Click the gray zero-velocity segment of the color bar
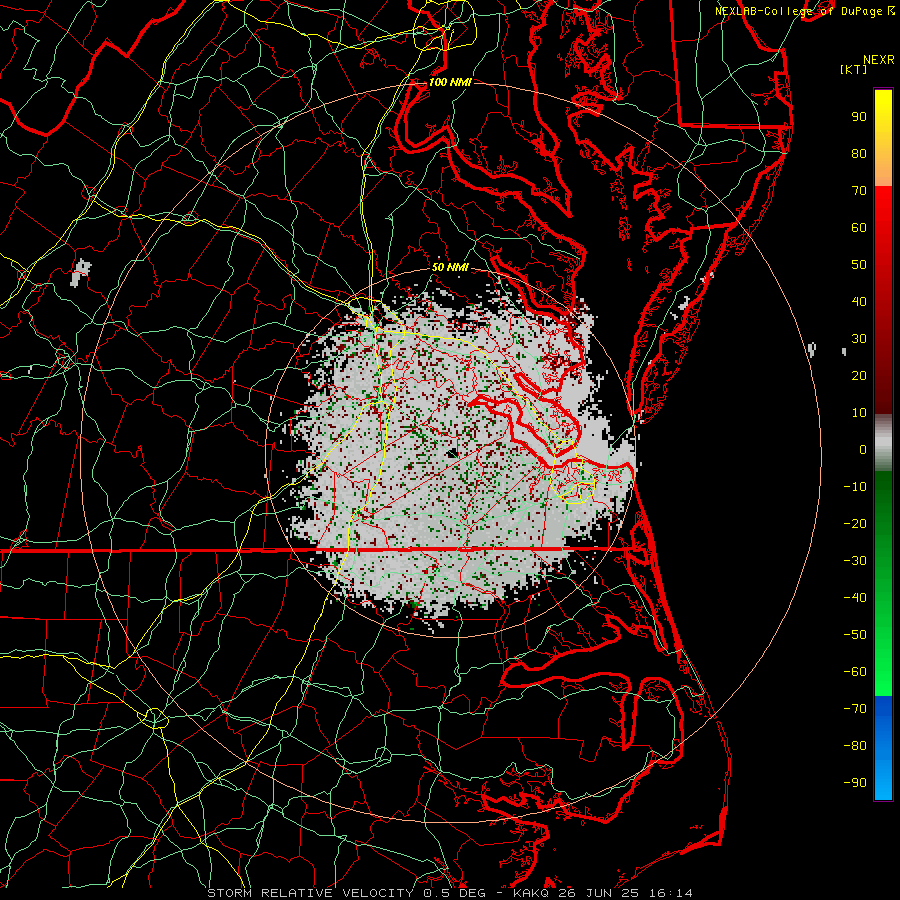The width and height of the screenshot is (900, 900). click(x=883, y=443)
